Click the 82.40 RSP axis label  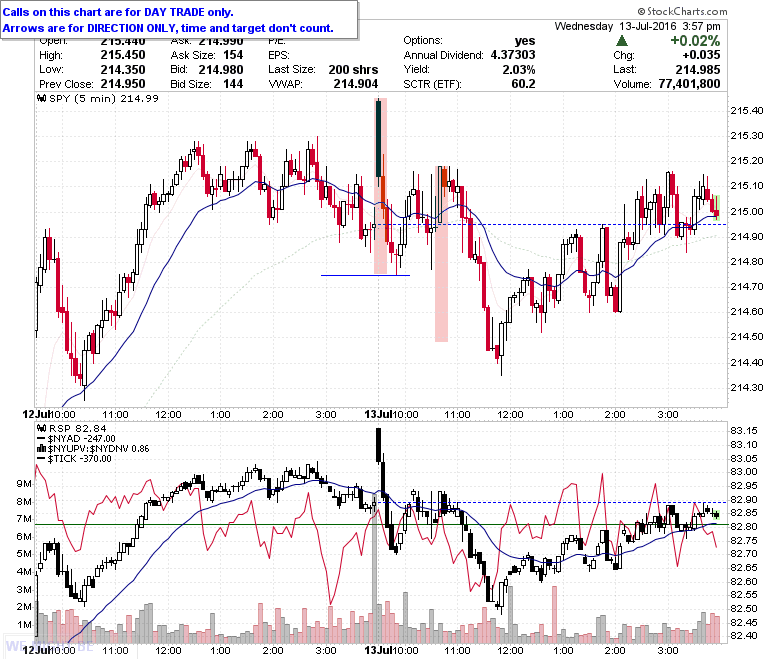[x=744, y=636]
